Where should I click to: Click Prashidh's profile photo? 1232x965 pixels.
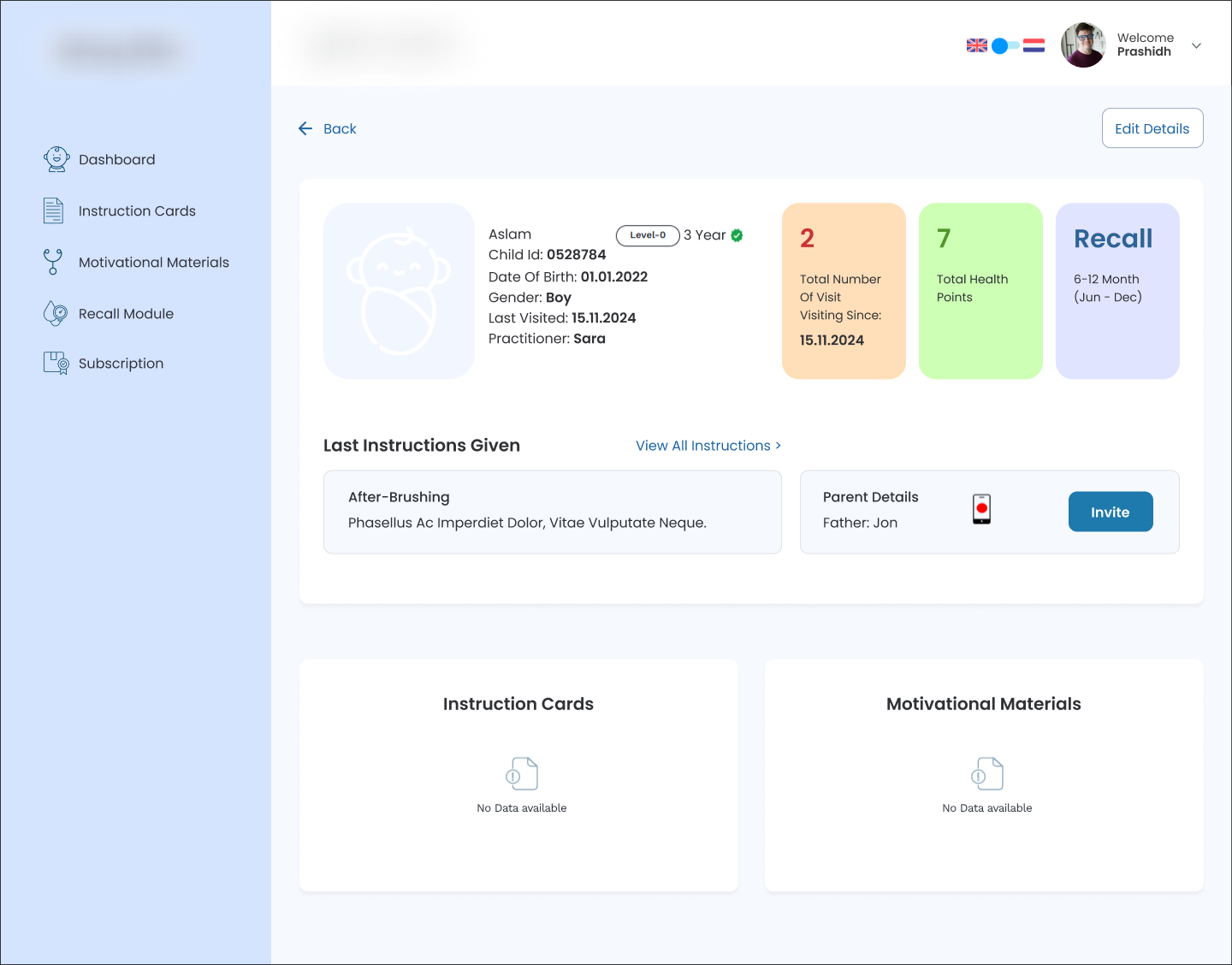[1083, 44]
